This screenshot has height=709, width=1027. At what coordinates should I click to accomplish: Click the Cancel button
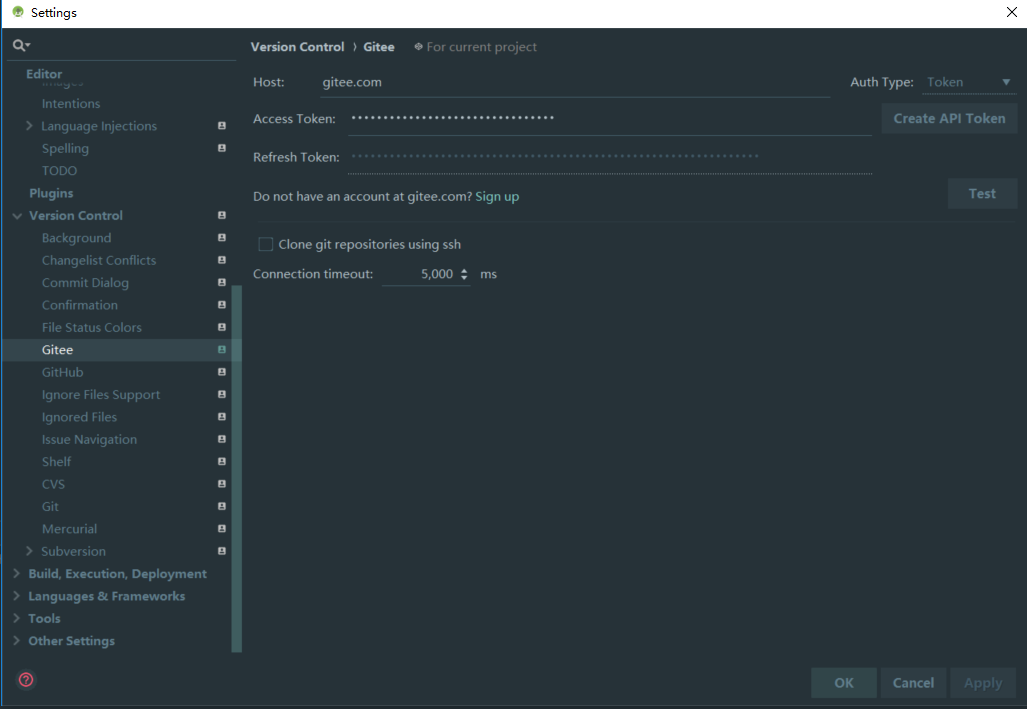tap(913, 683)
